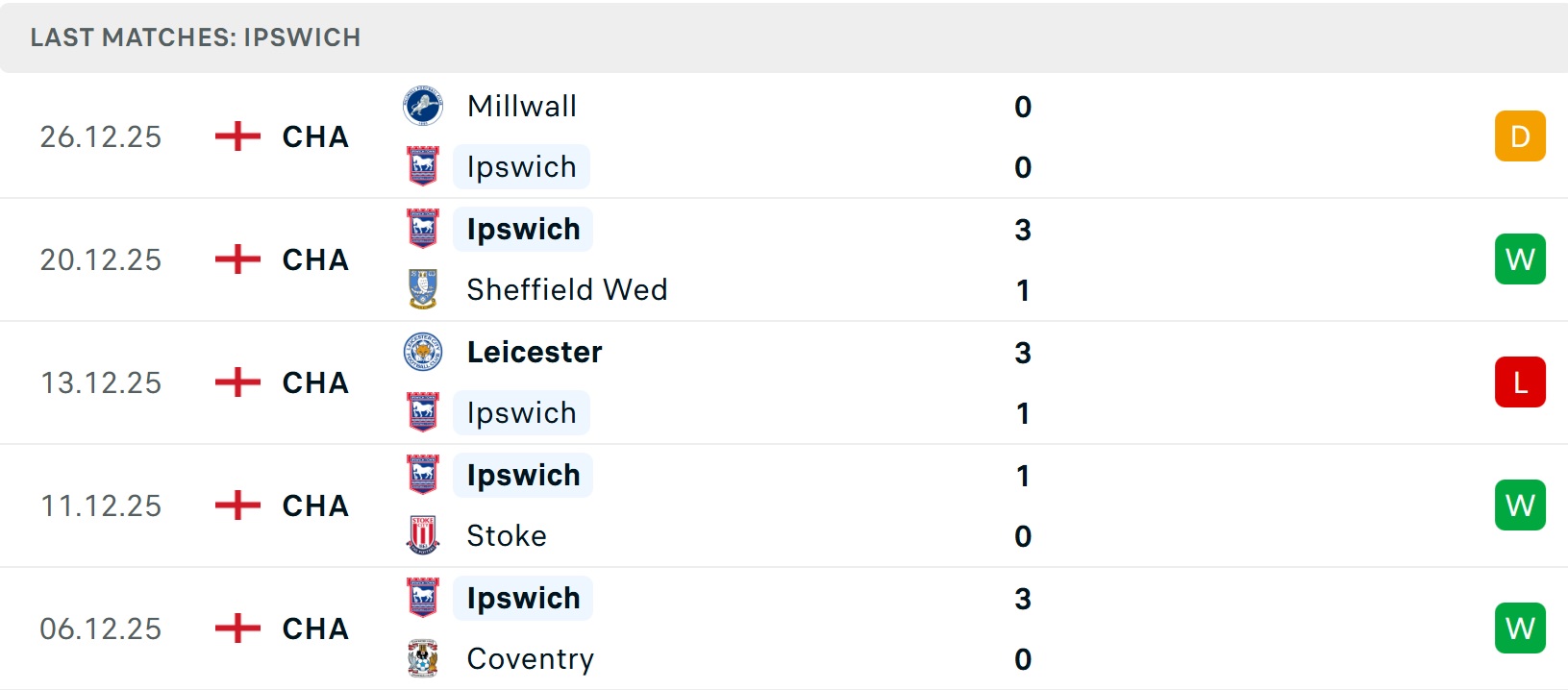Click the Coventry club crest icon
The width and height of the screenshot is (1568, 690).
pyautogui.click(x=423, y=658)
